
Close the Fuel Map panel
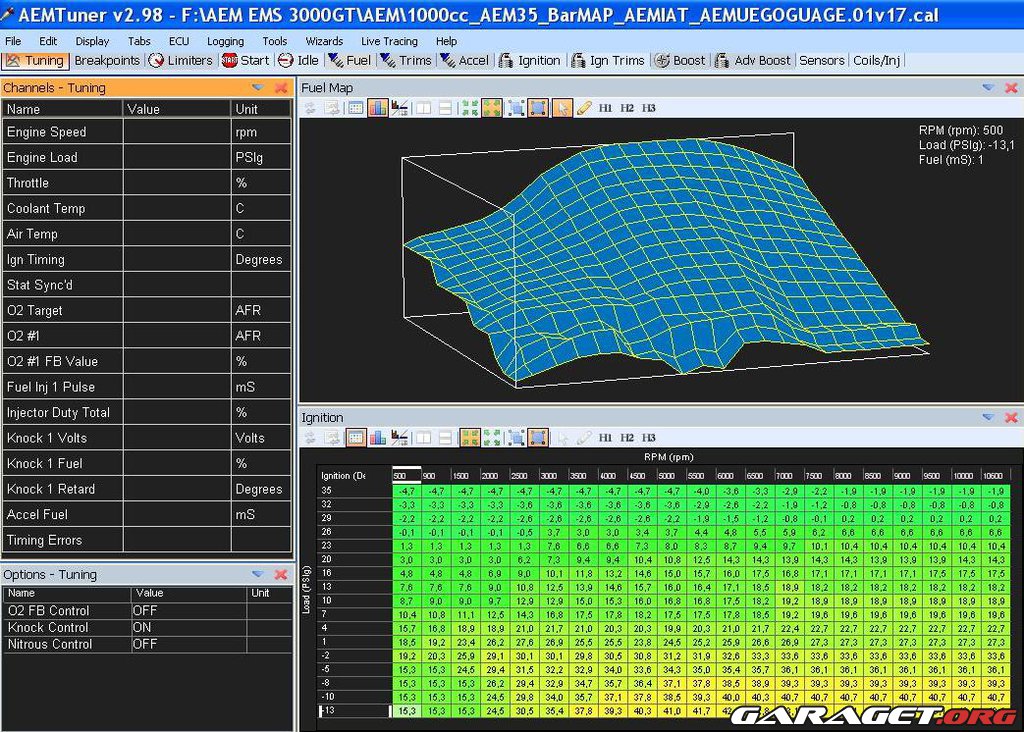click(x=1011, y=88)
